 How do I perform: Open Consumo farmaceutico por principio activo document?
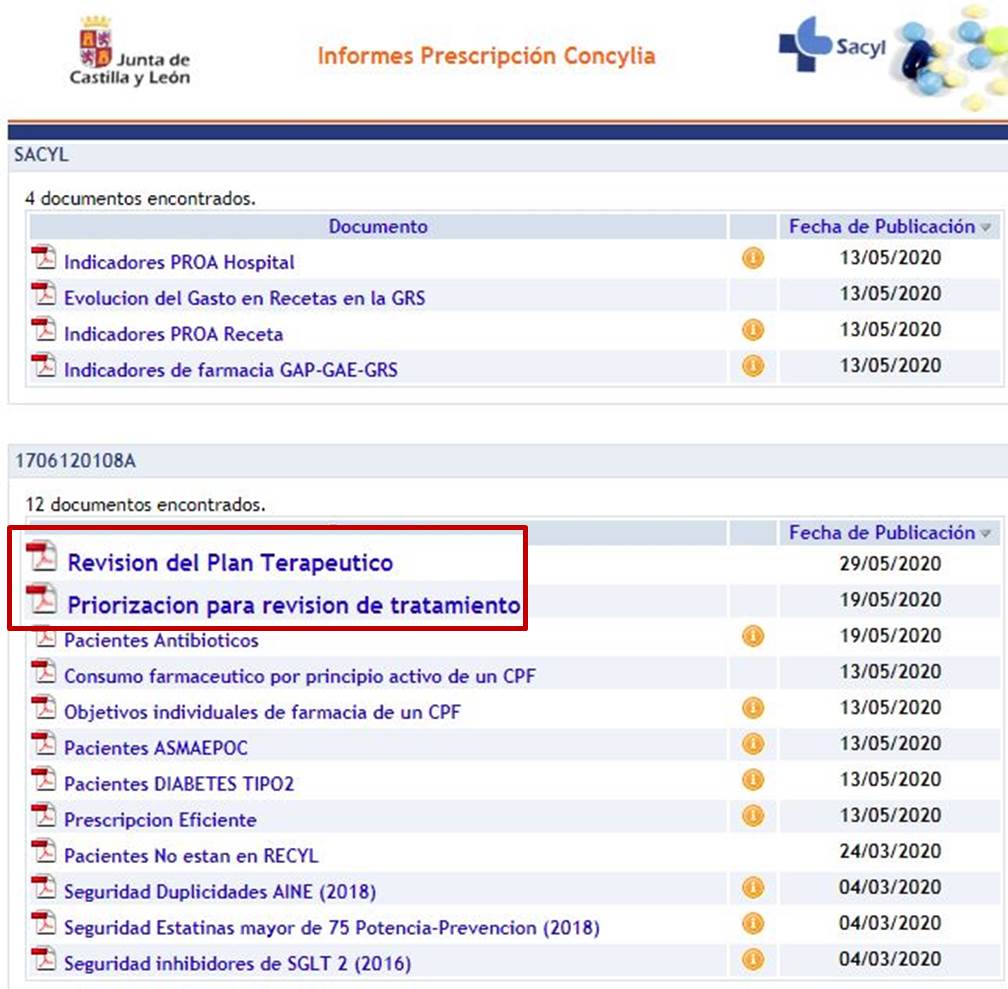(x=299, y=676)
